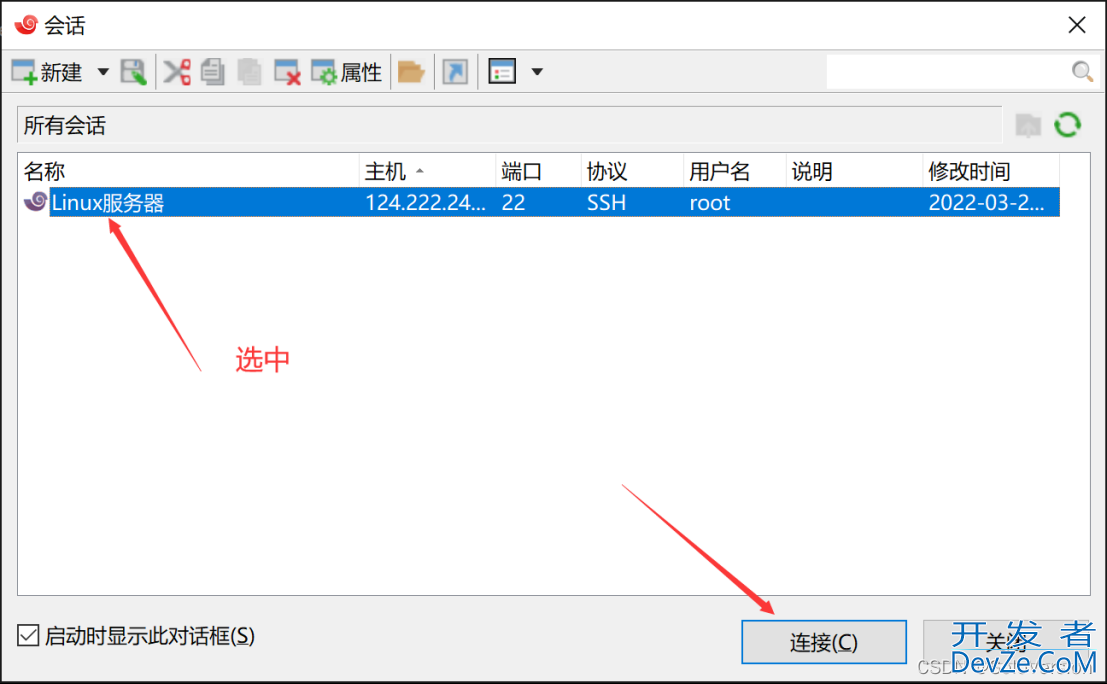
Task: Click the 连接(C) connect button
Action: point(824,642)
